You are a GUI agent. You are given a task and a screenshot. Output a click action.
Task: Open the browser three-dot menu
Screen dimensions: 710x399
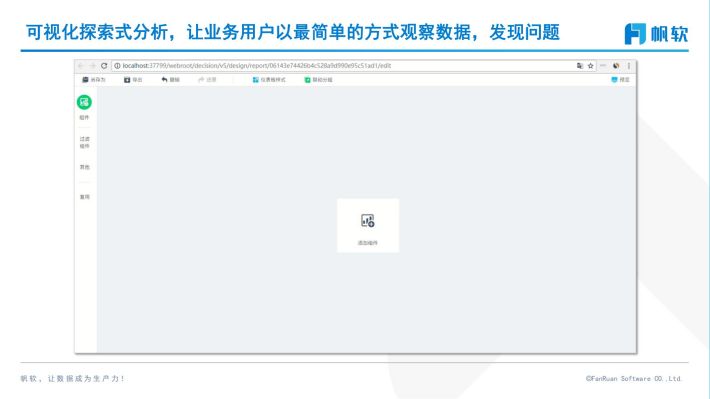coord(628,66)
